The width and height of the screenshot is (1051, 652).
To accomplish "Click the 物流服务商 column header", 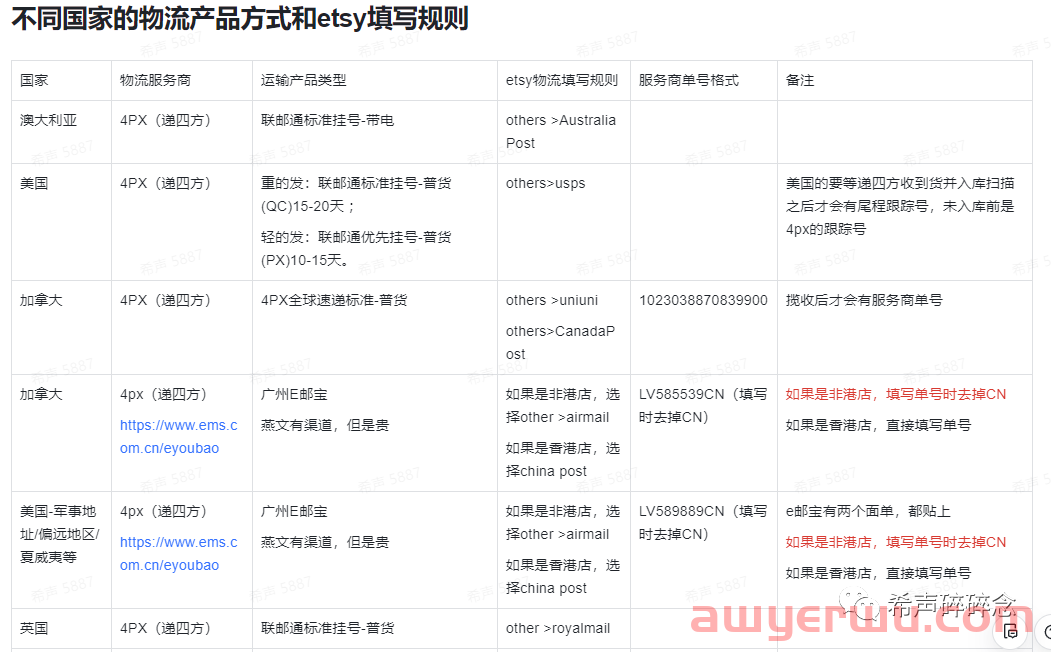I will [x=156, y=80].
